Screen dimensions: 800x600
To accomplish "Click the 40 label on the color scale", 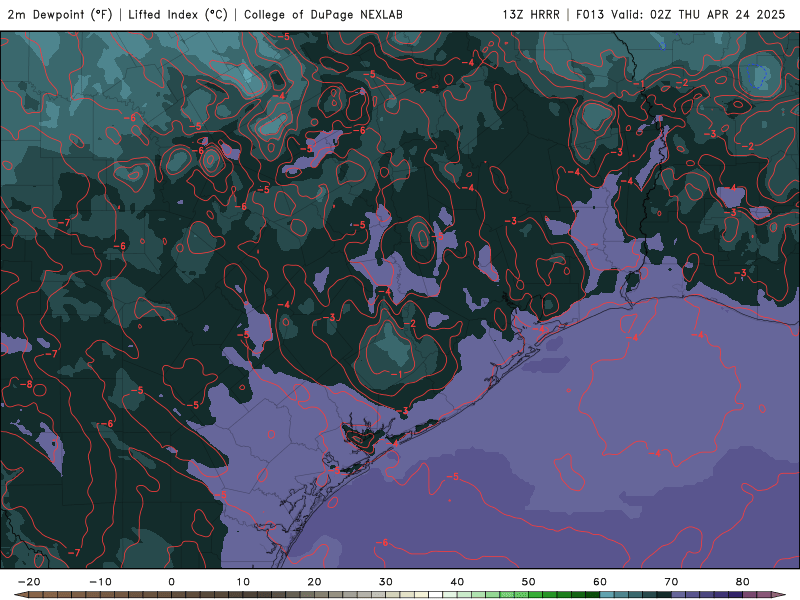I will click(457, 582).
